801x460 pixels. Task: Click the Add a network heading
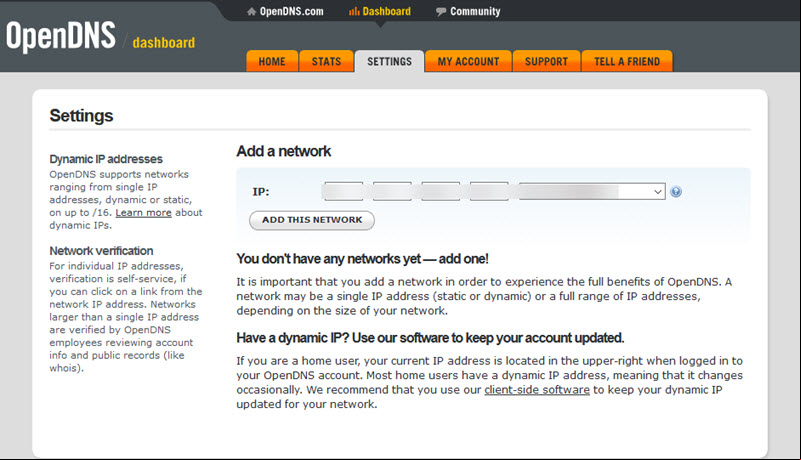click(284, 151)
